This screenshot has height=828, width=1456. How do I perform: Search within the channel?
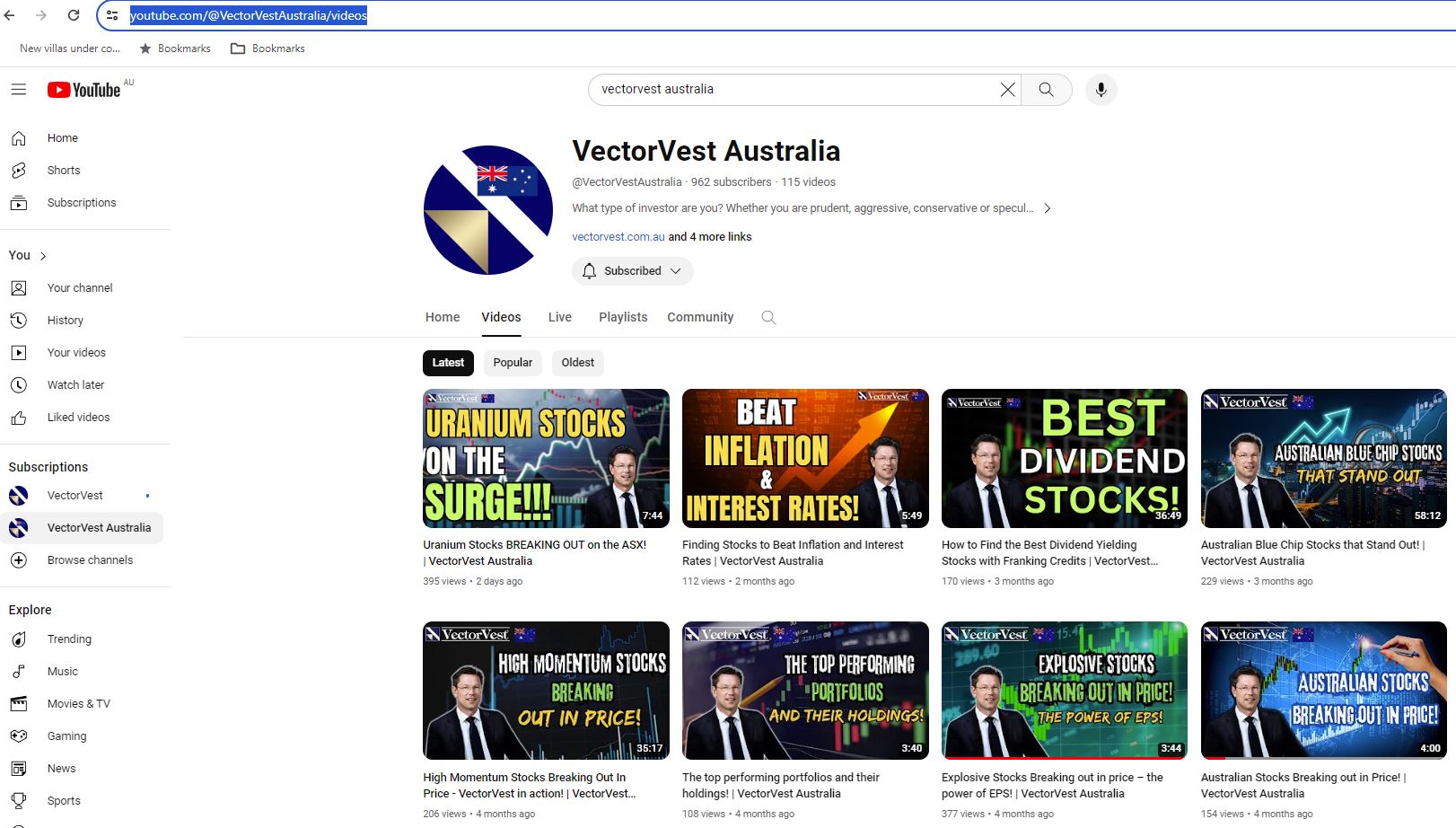768,317
